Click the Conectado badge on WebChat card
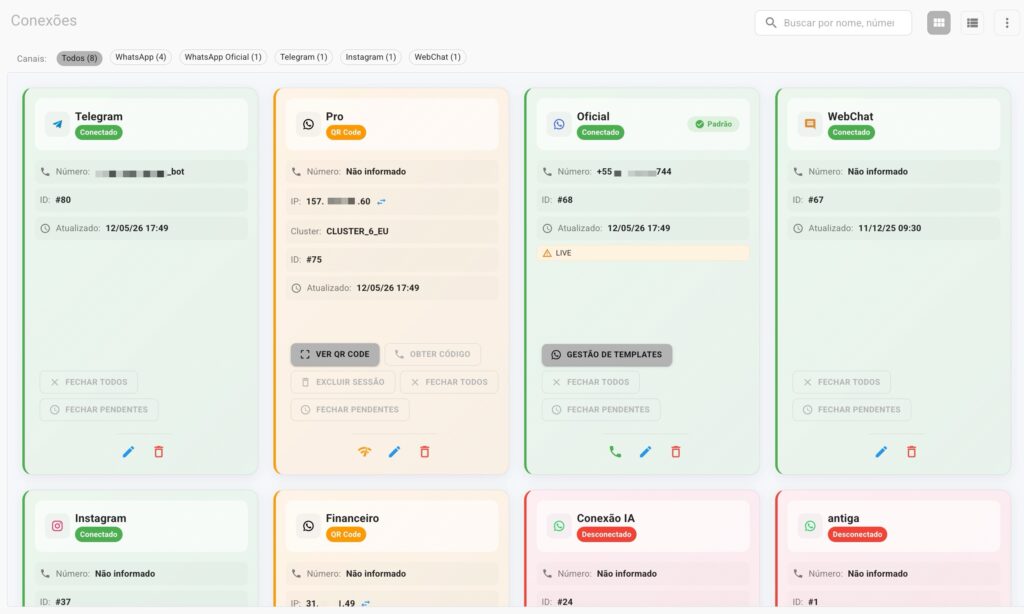This screenshot has height=614, width=1024. 851,133
